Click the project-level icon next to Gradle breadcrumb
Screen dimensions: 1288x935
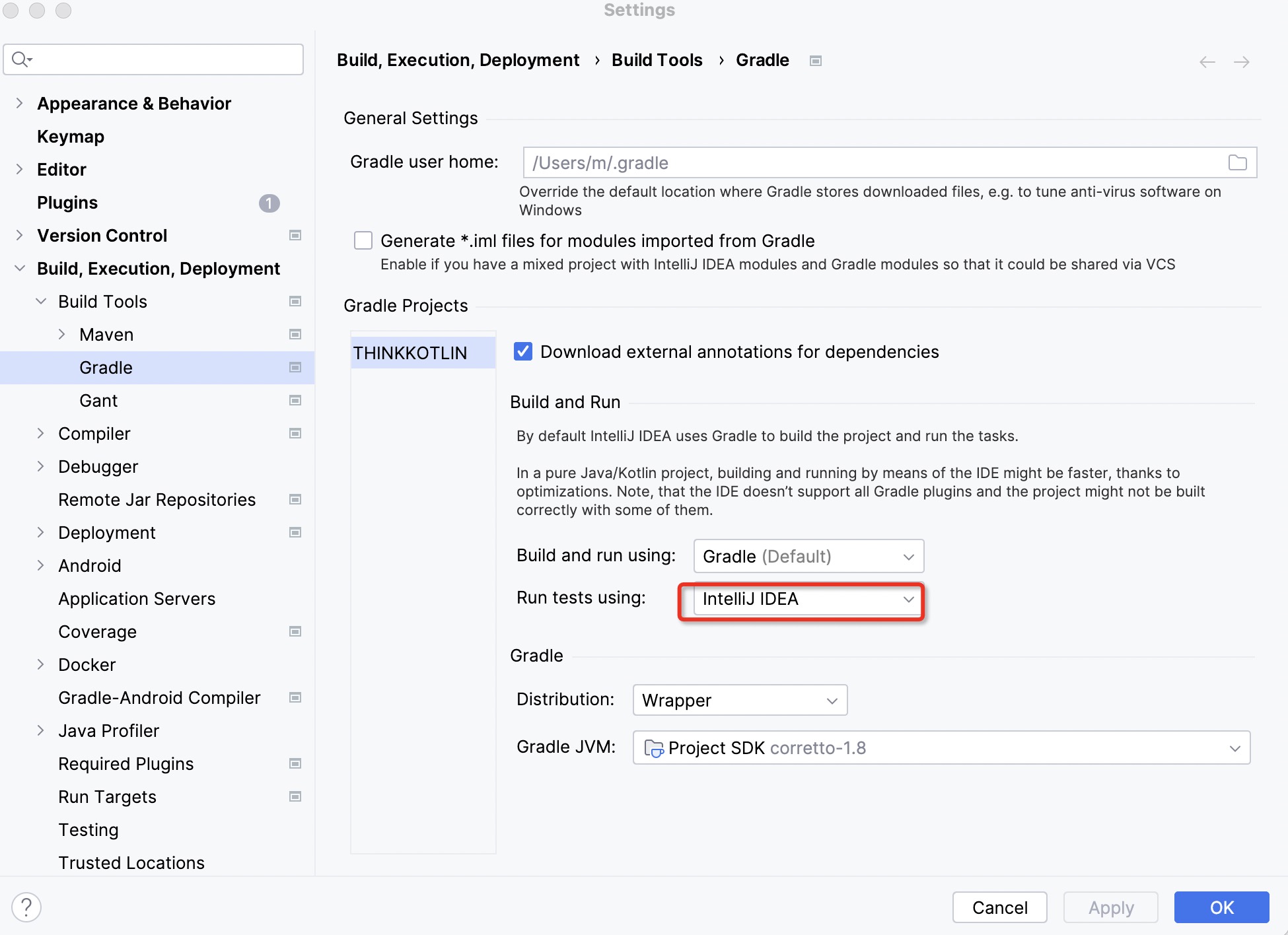[x=816, y=61]
